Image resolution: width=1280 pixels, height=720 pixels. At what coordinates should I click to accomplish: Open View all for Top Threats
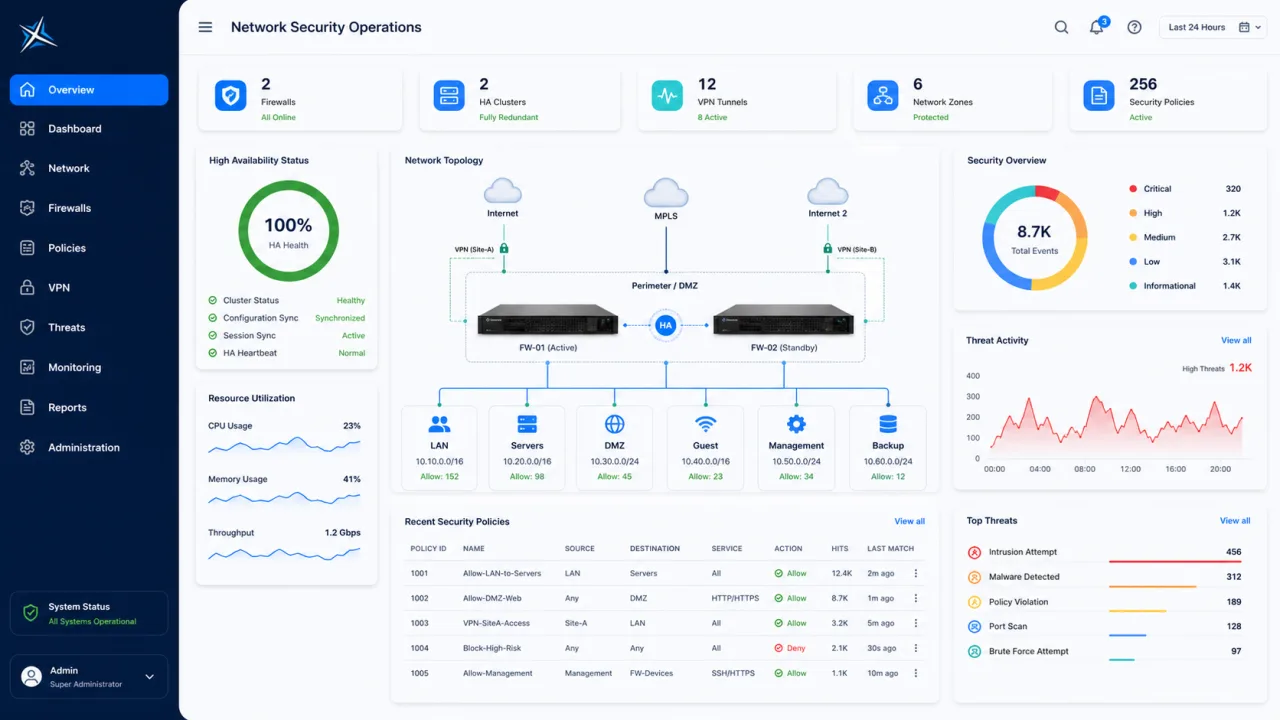pyautogui.click(x=1235, y=520)
